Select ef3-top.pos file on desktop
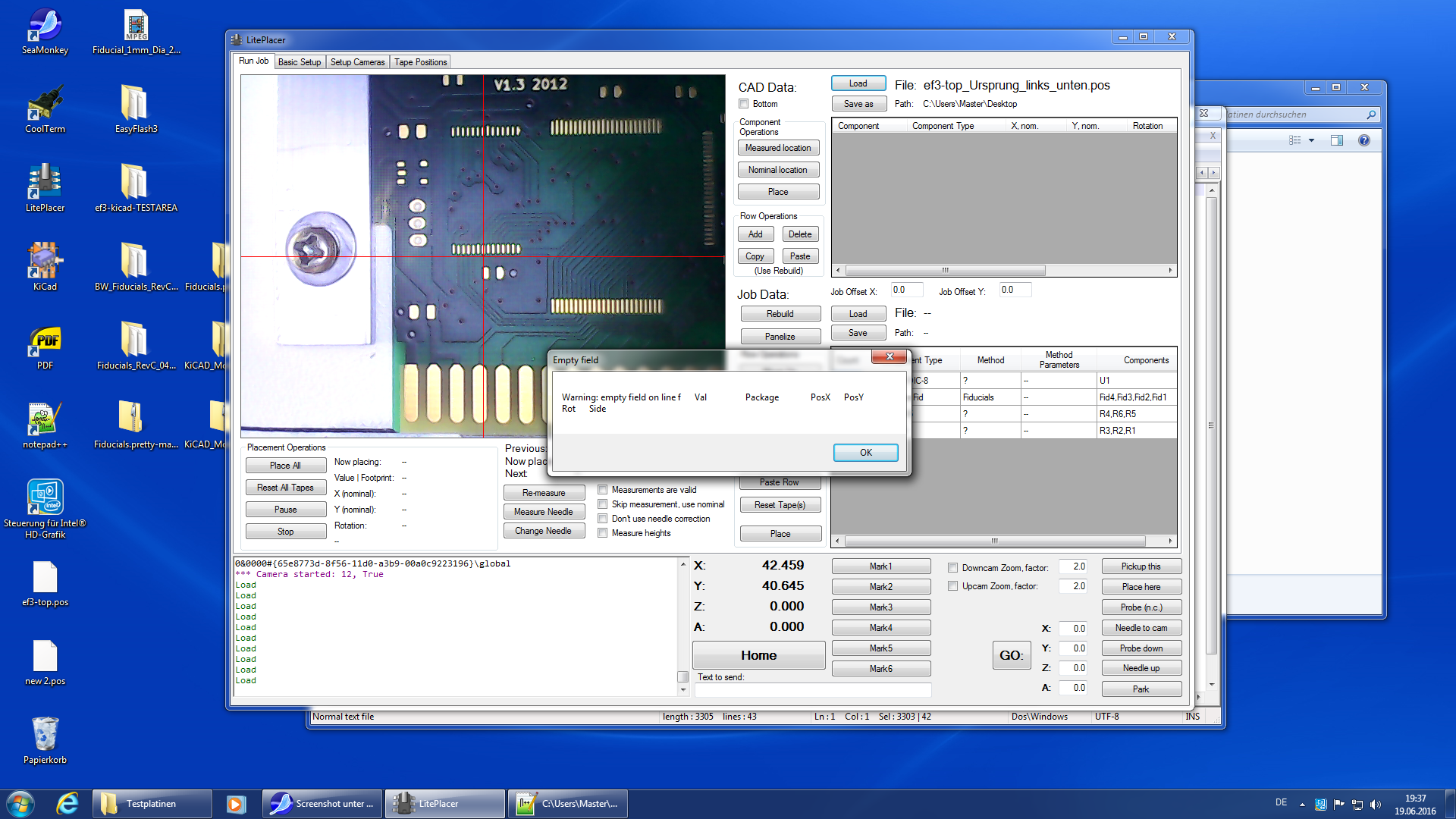 point(45,584)
